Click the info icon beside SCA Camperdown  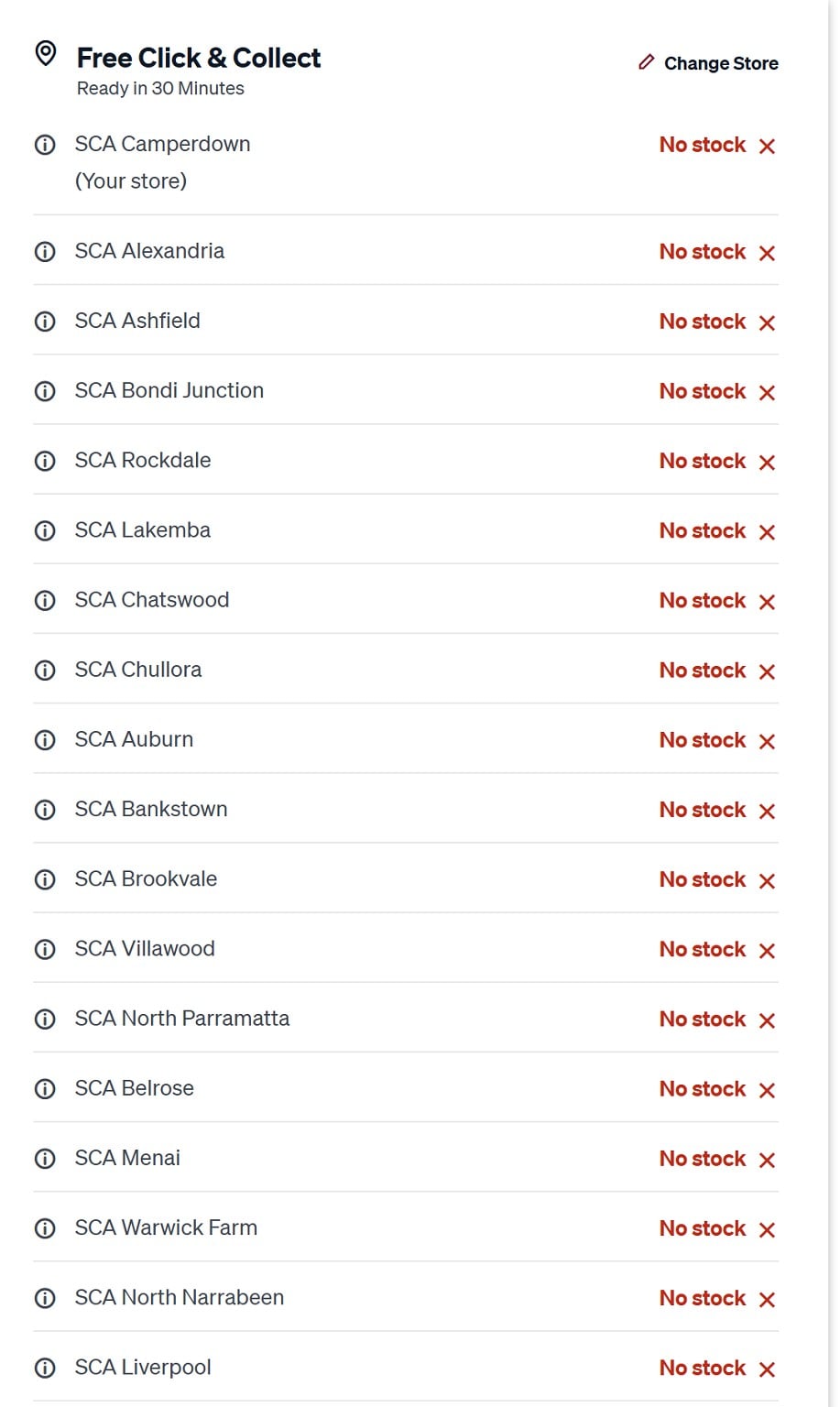tap(45, 145)
